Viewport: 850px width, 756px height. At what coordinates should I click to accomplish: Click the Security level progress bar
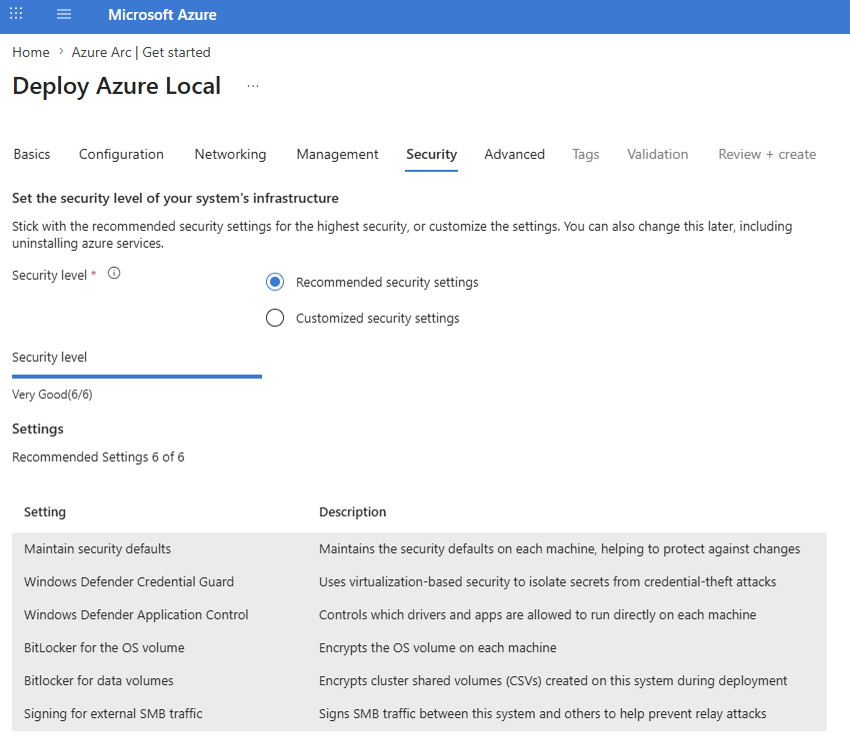137,376
